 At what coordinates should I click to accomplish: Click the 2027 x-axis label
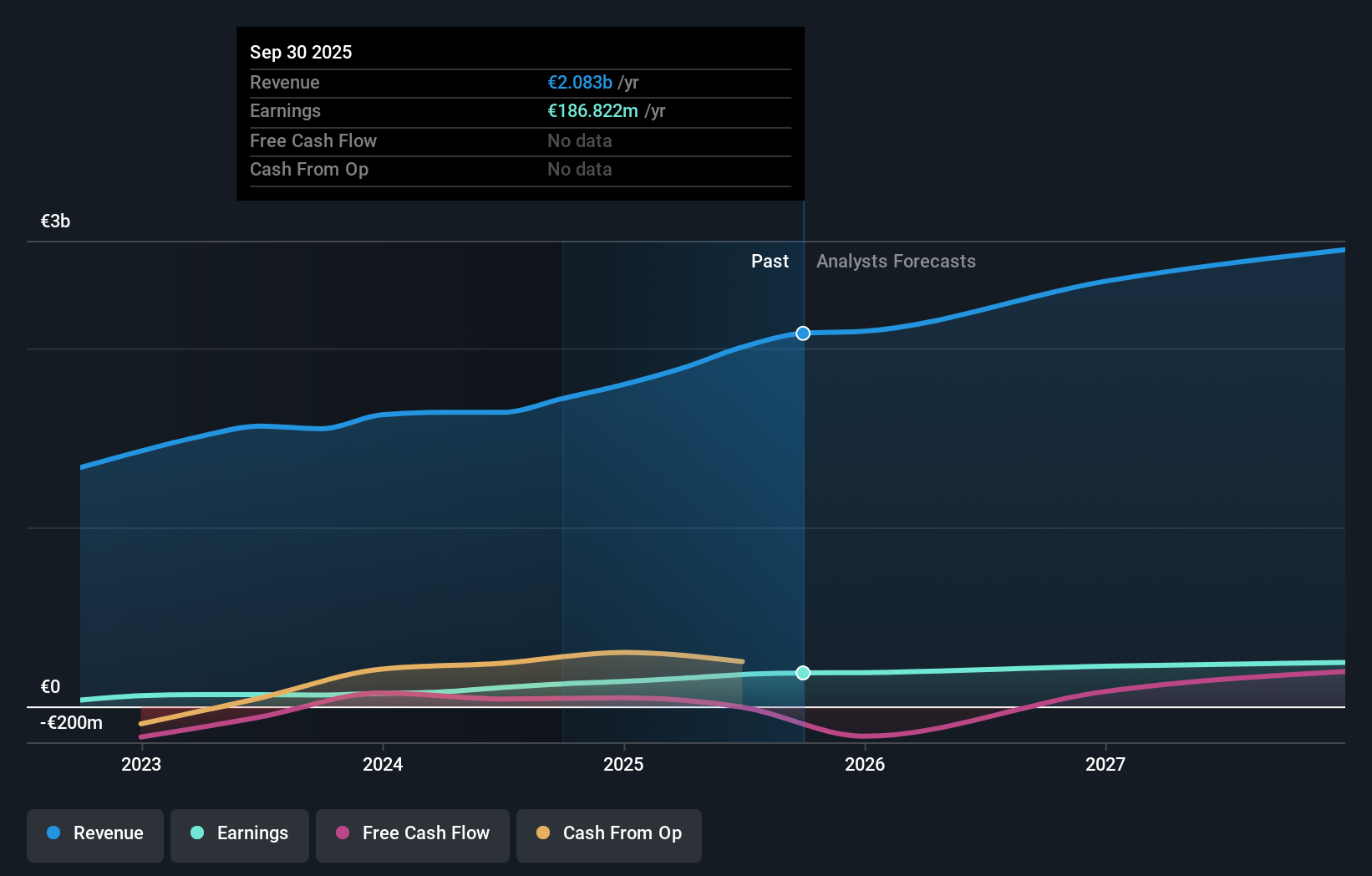tap(1105, 764)
